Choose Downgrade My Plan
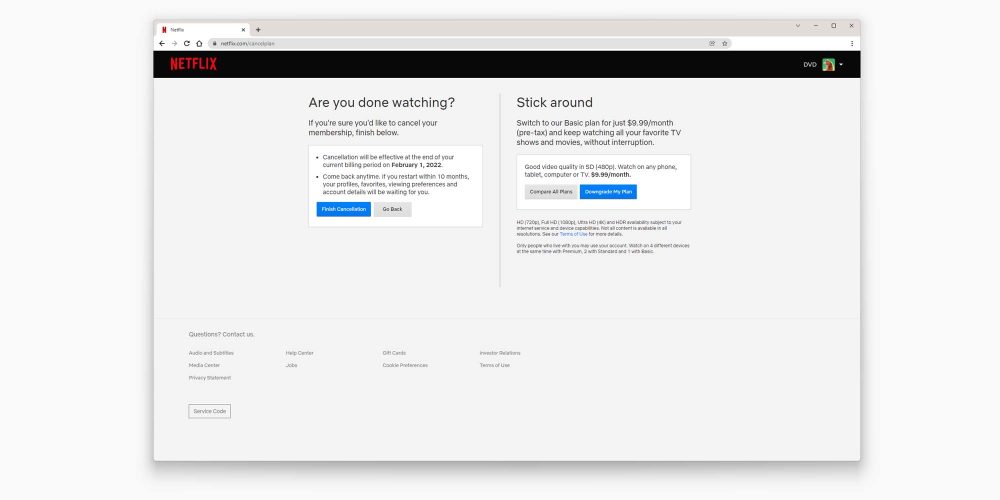Screen dimensions: 1000x500 pos(608,191)
